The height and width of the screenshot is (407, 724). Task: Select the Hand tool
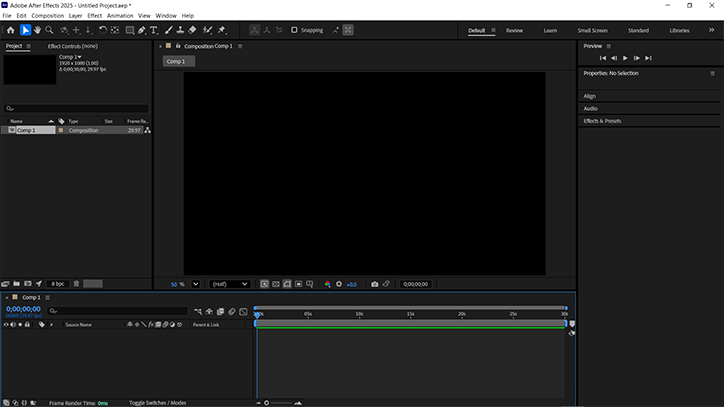(x=37, y=30)
